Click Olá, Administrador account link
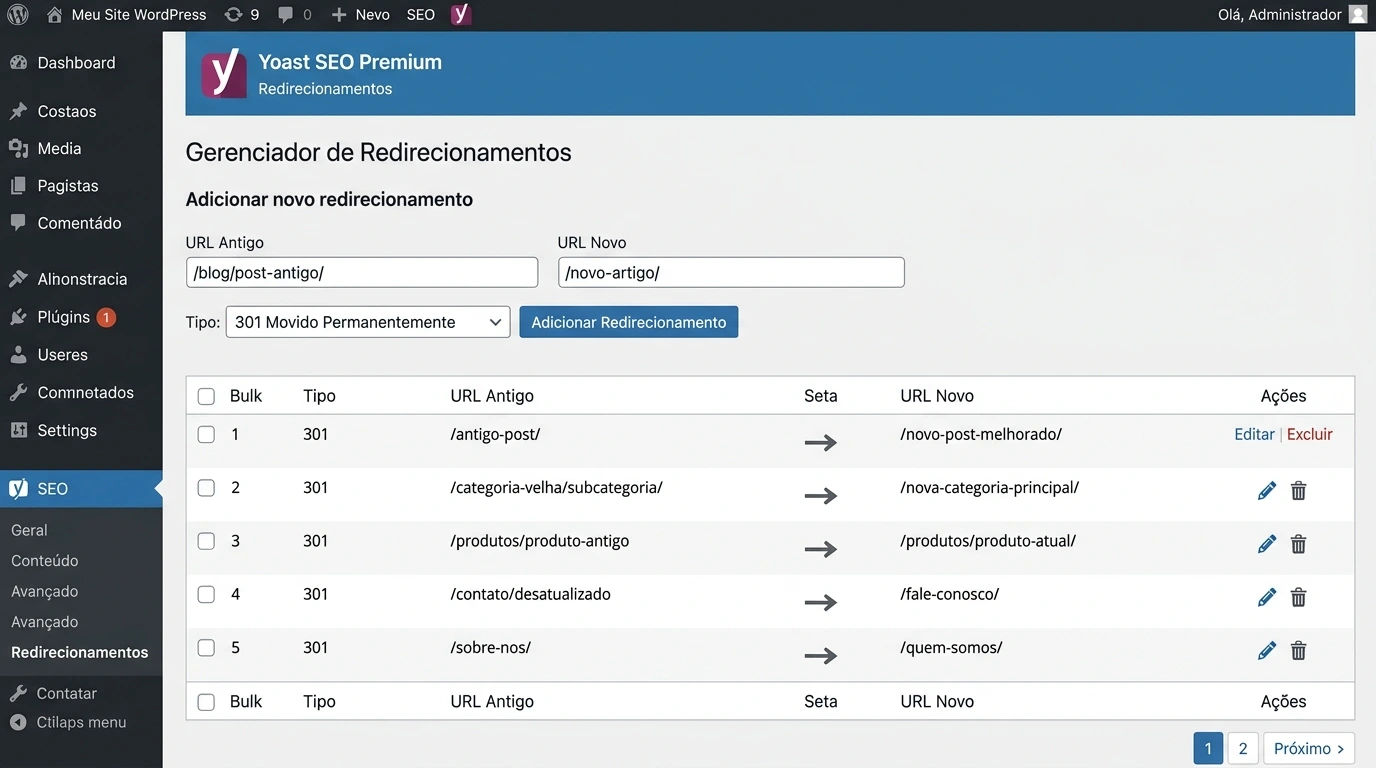The height and width of the screenshot is (768, 1376). click(x=1280, y=15)
